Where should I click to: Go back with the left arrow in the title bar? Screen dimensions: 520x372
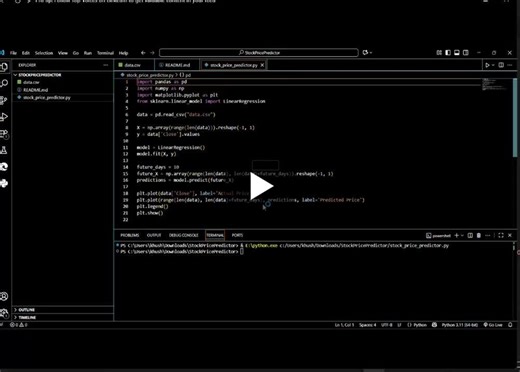[x=143, y=53]
